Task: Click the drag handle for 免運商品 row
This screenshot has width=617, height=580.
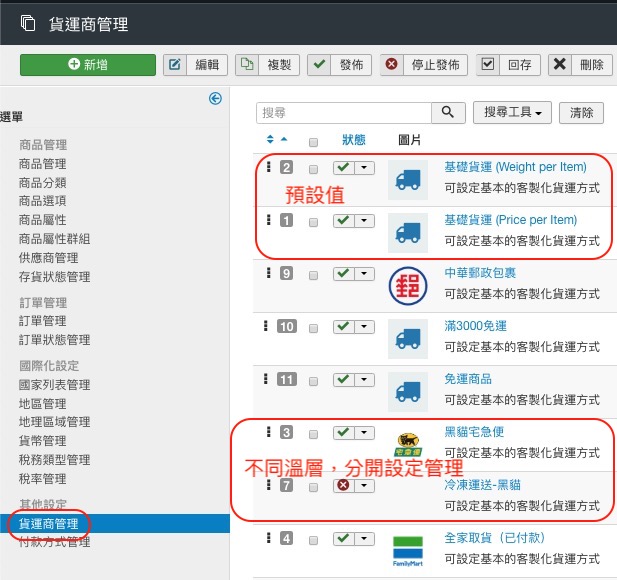Action: 268,379
